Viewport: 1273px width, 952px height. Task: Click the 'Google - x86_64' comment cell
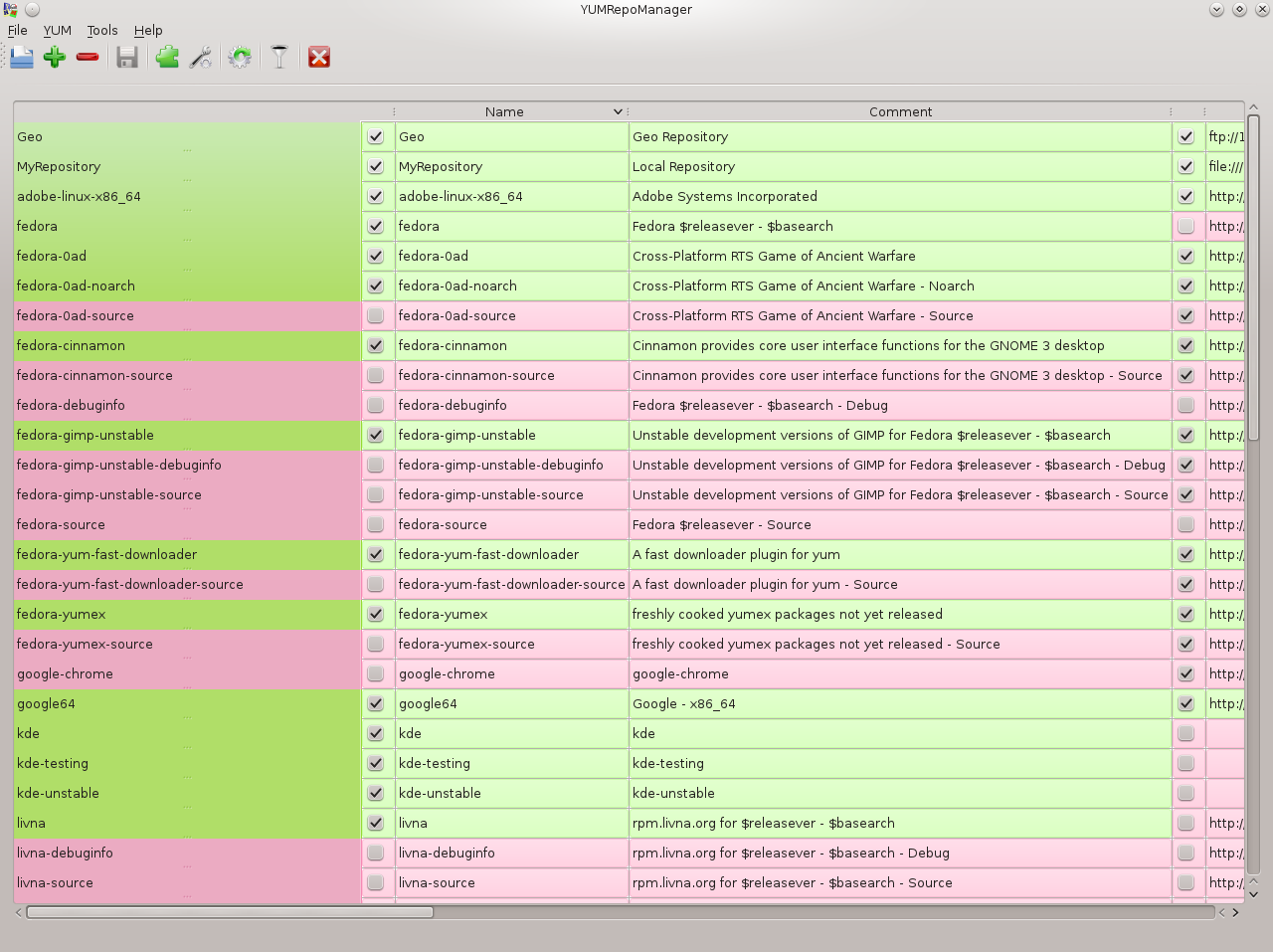[x=900, y=703]
